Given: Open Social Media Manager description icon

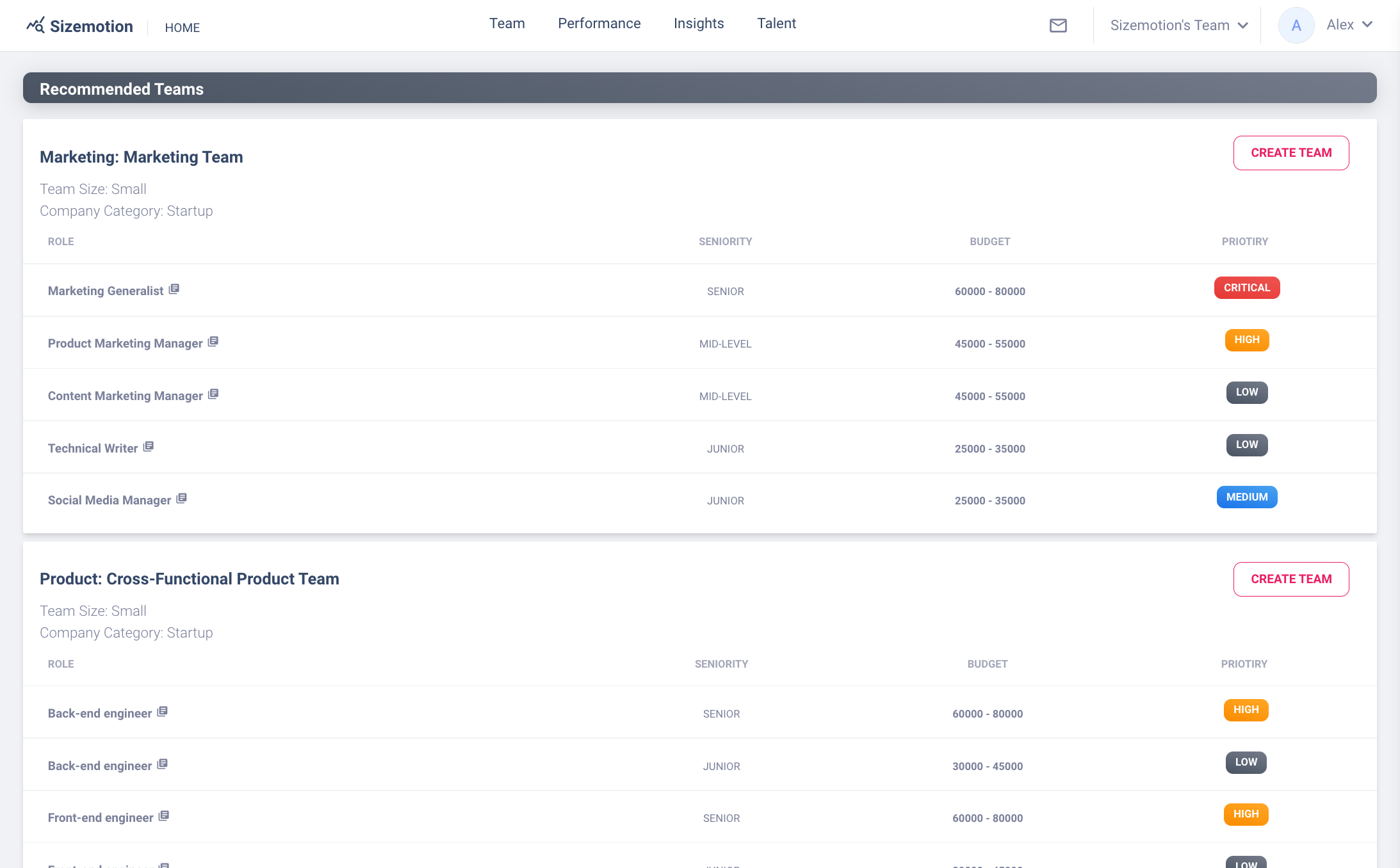Looking at the screenshot, I should coord(182,499).
